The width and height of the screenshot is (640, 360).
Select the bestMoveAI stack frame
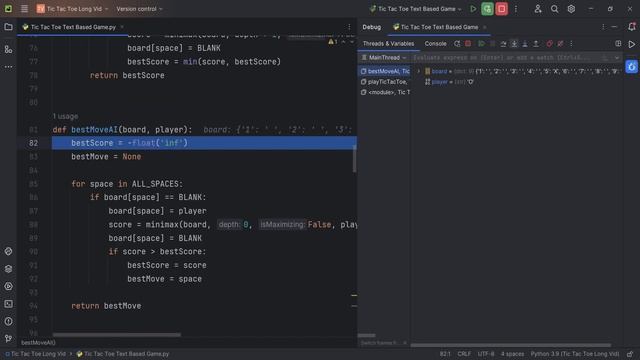384,71
